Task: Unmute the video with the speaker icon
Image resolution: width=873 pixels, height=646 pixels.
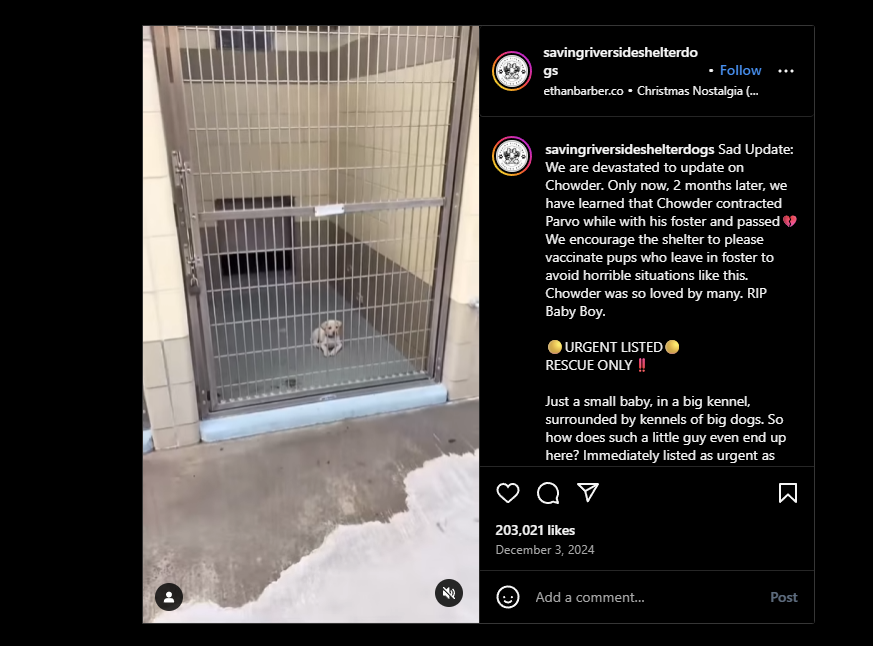Action: pos(449,593)
